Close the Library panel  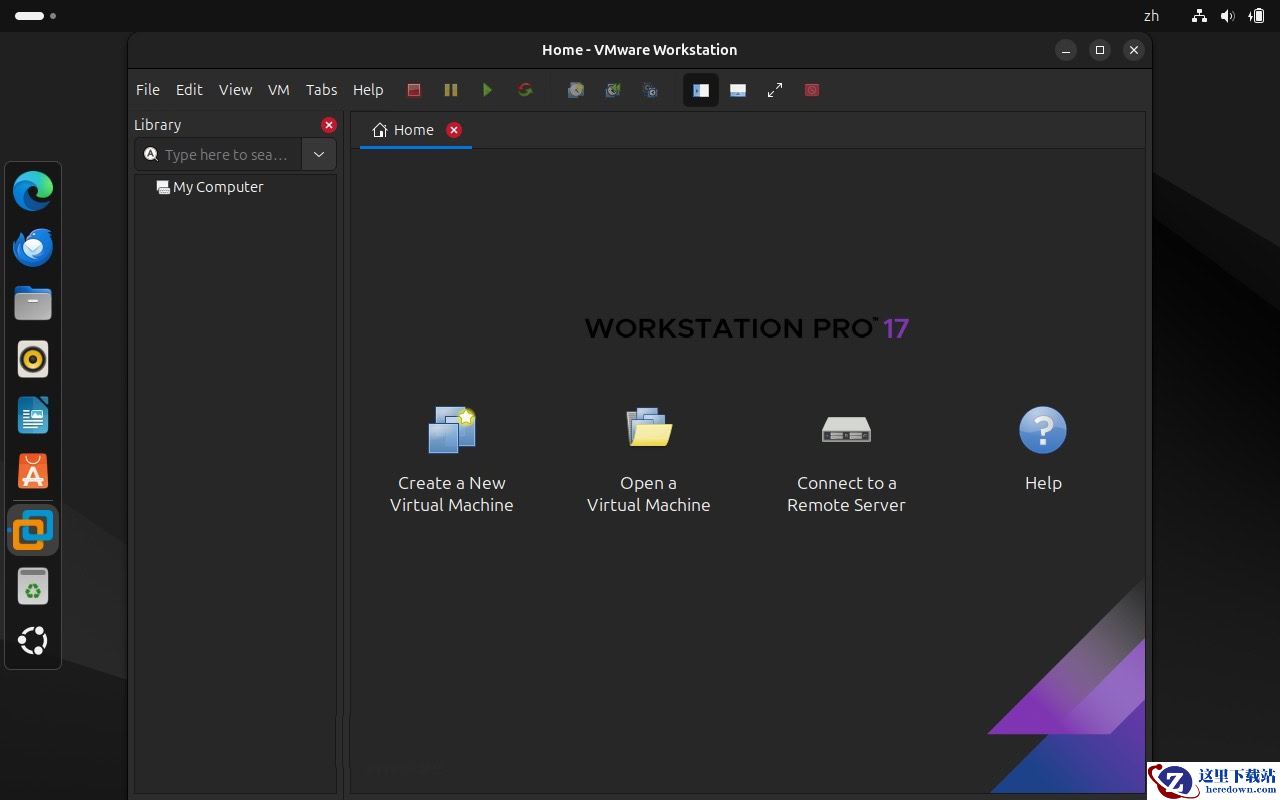click(x=329, y=125)
